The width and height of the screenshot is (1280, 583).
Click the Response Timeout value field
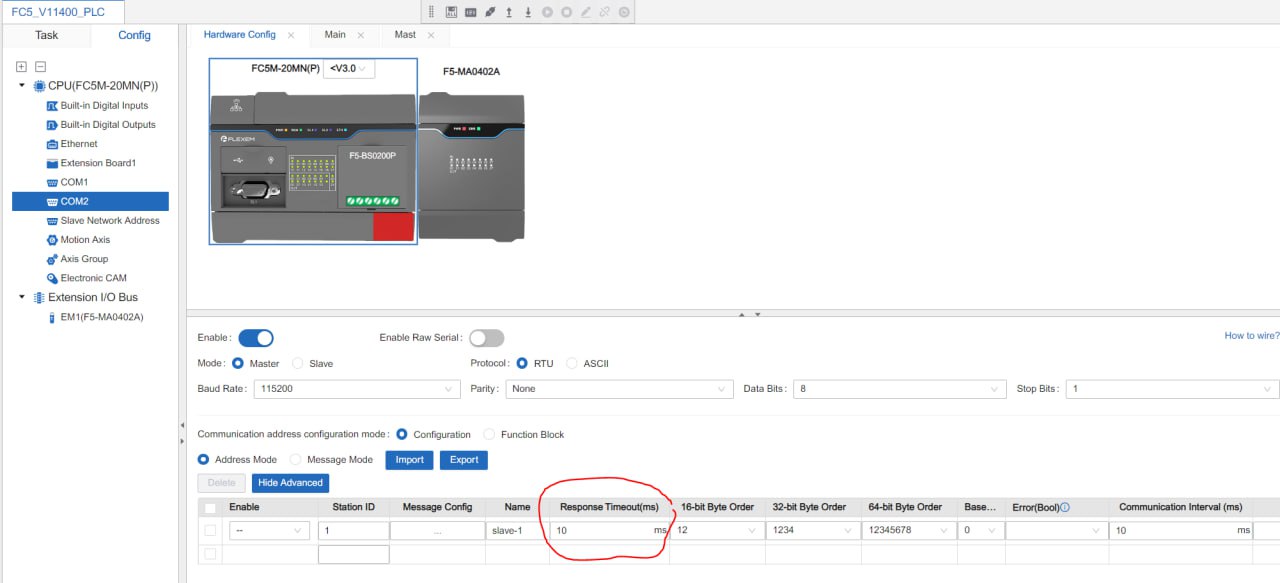click(x=609, y=530)
